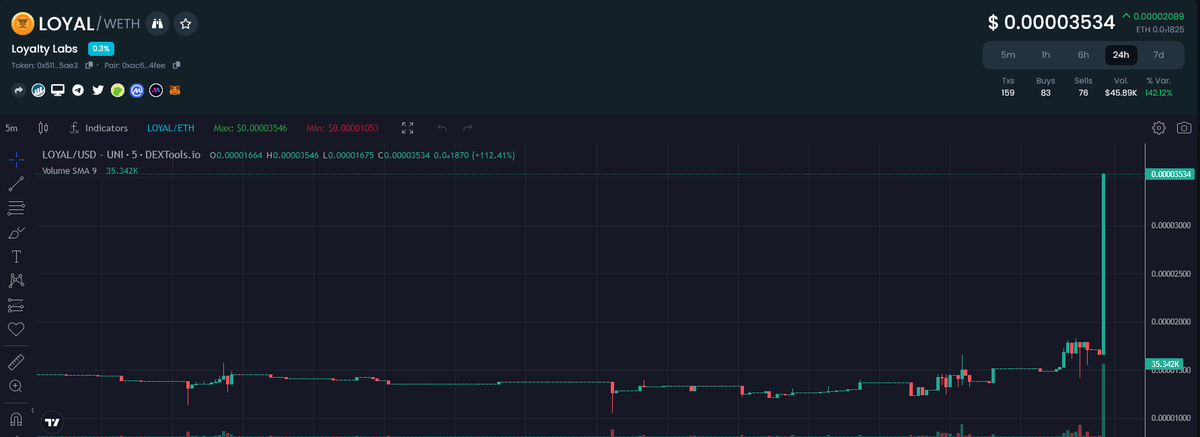Take chart snapshot with camera icon
The width and height of the screenshot is (1200, 437).
1184,128
